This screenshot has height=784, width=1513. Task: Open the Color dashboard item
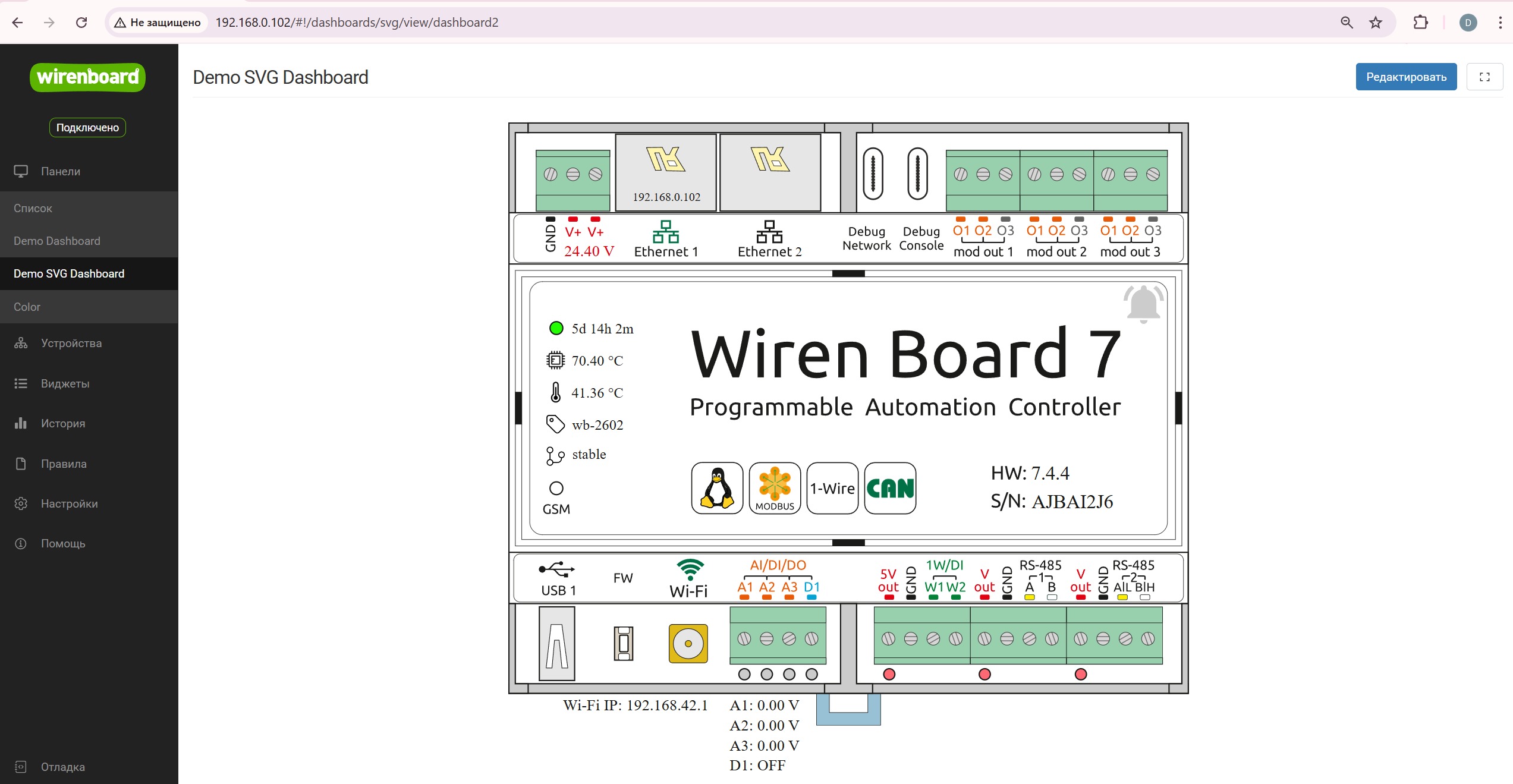click(x=27, y=307)
